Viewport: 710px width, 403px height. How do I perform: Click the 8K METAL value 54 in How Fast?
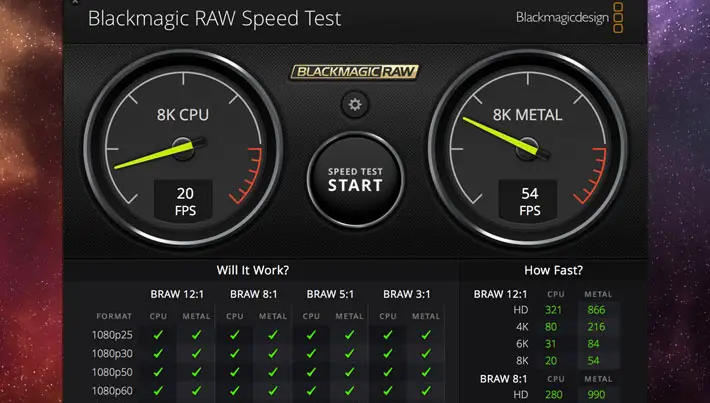click(x=593, y=361)
